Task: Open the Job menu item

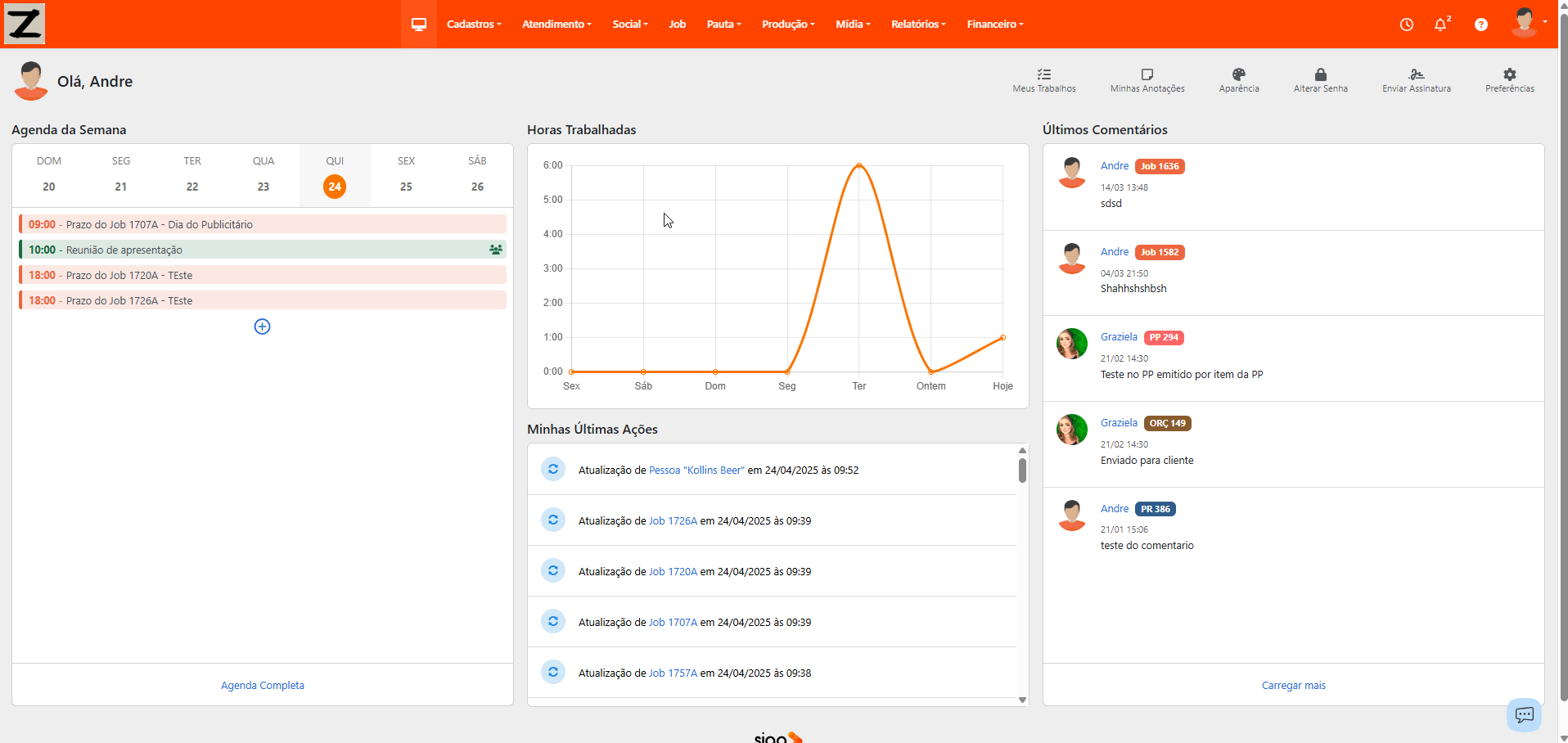Action: [x=677, y=25]
